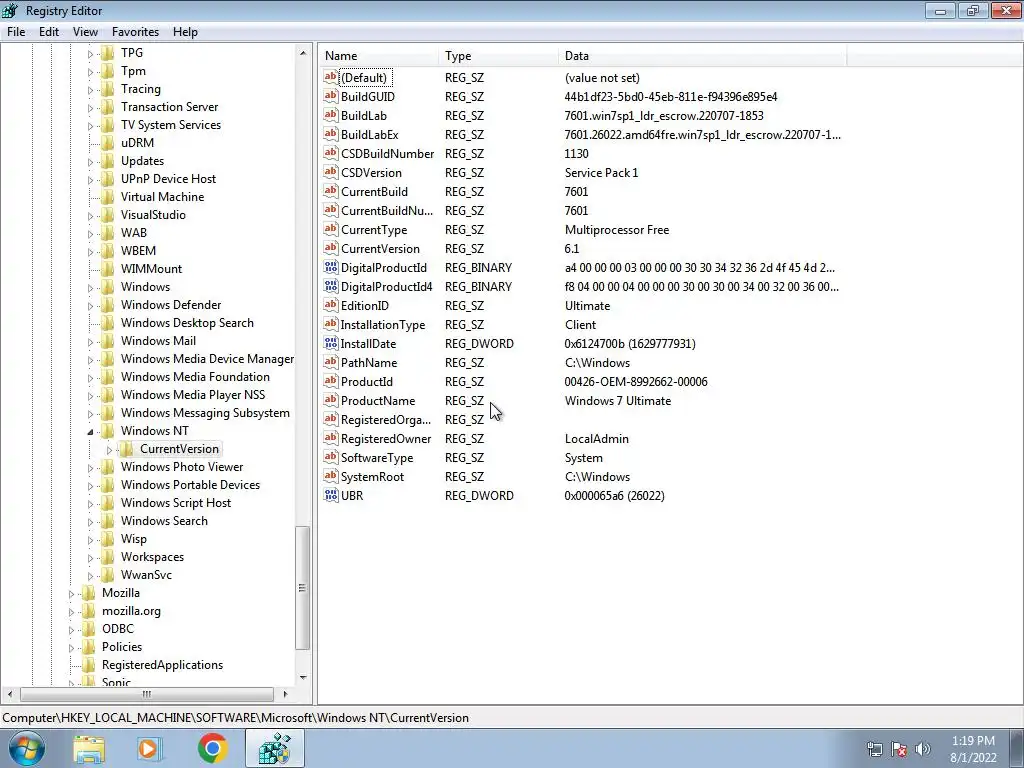1024x768 pixels.
Task: Expand the Windows Search key
Action: (90, 521)
